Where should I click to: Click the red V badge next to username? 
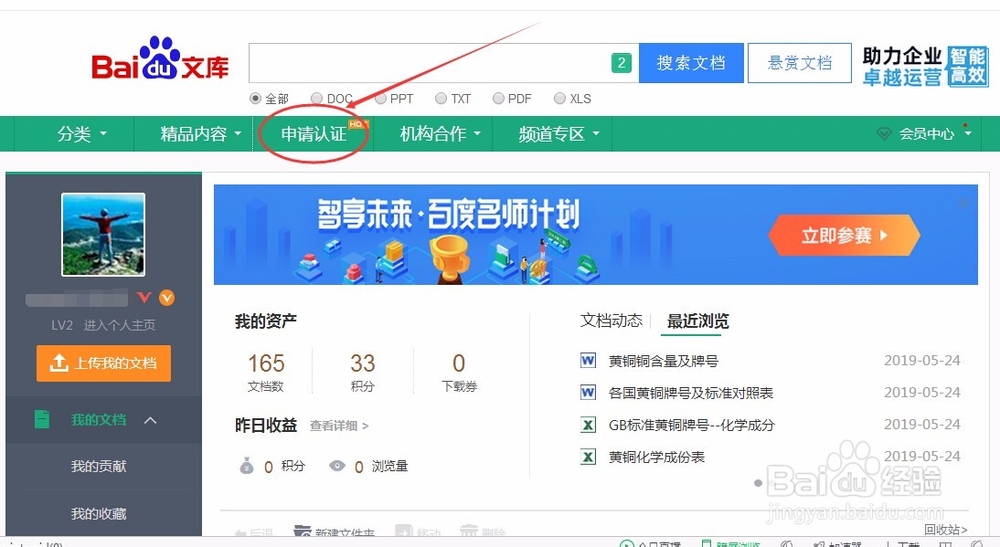[x=145, y=298]
